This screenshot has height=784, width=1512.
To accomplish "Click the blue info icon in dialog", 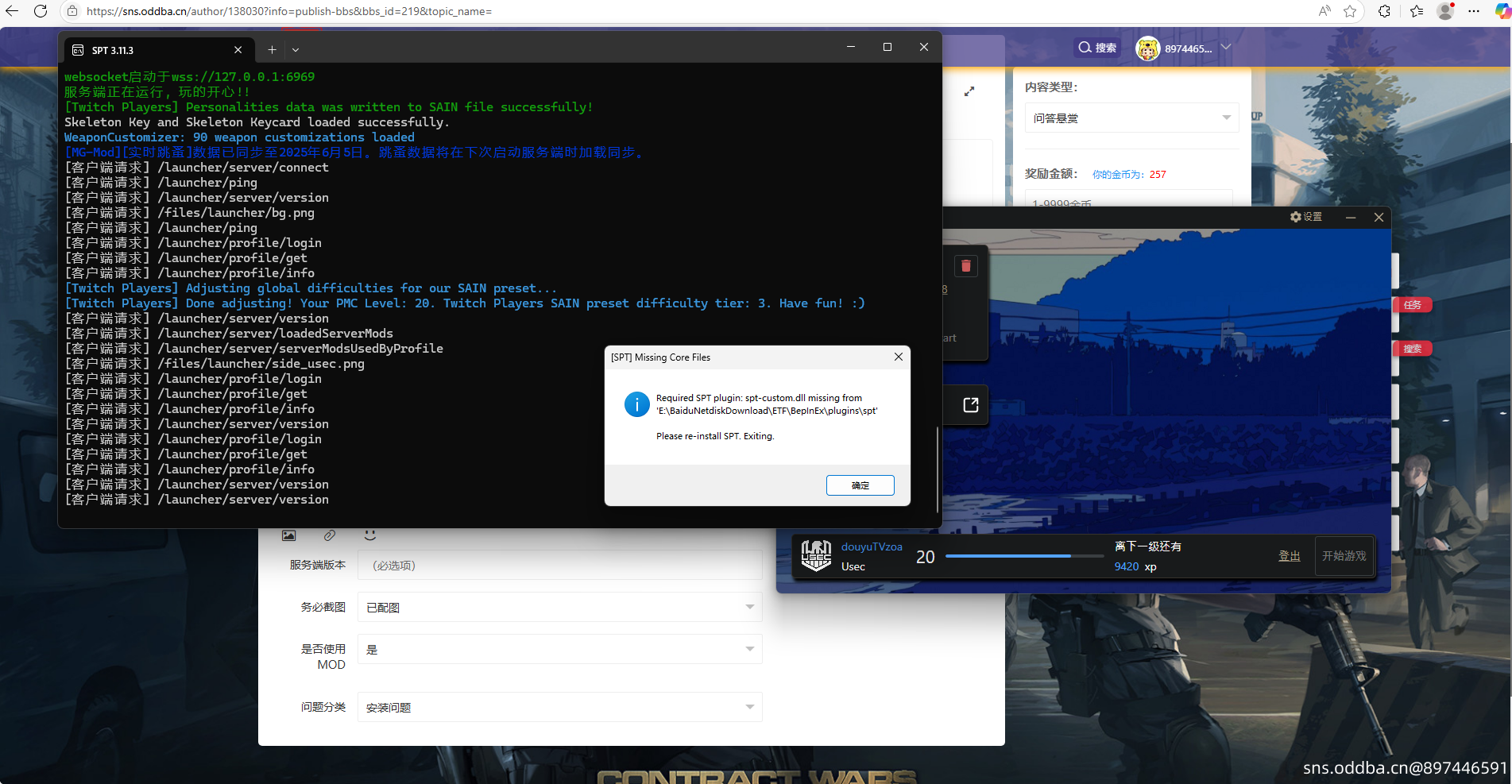I will (636, 404).
